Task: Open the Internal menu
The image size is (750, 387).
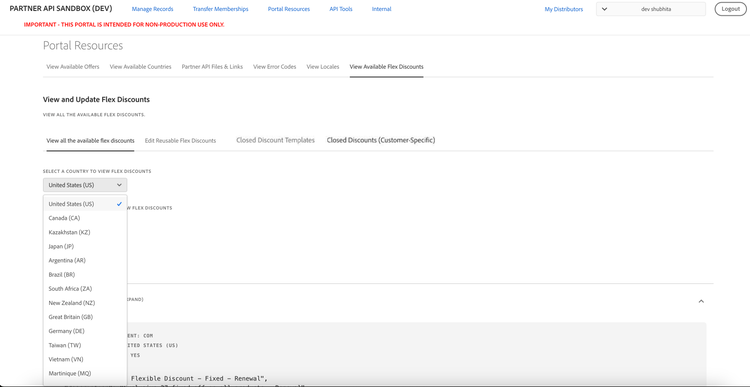Action: pyautogui.click(x=381, y=9)
